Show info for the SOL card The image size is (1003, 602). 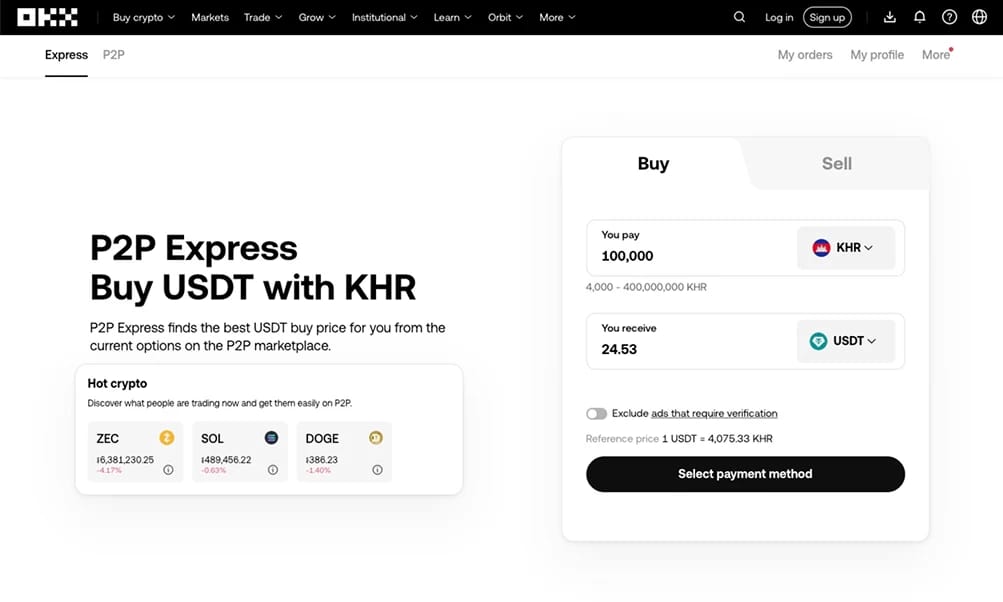coord(272,470)
